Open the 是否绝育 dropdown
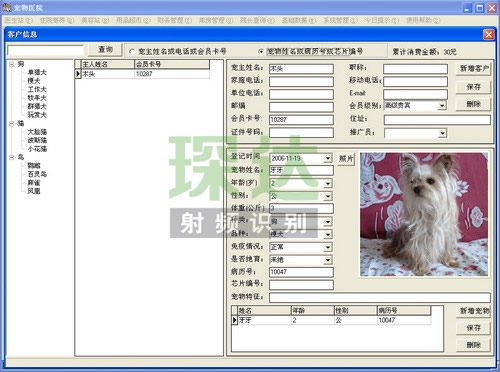The height and width of the screenshot is (372, 500). (x=328, y=260)
